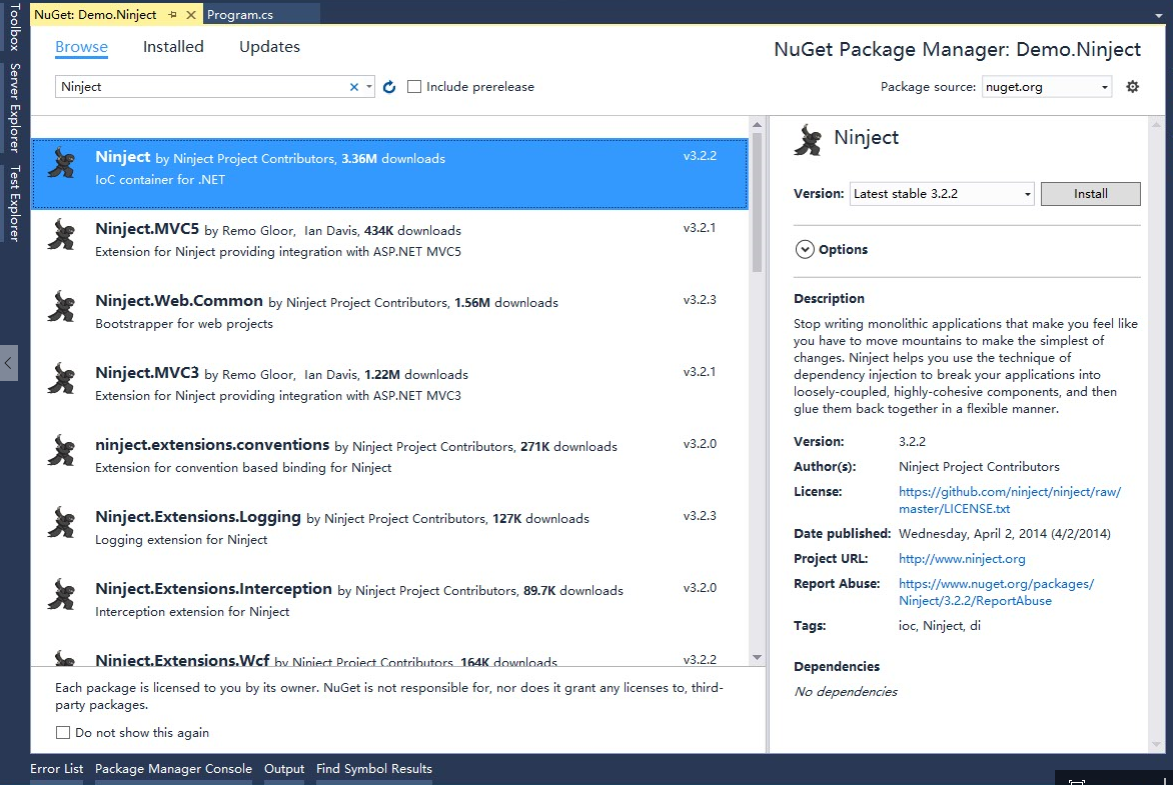The width and height of the screenshot is (1173, 785).
Task: Select the Ninject.Extensions.Interception package title
Action: pyautogui.click(x=213, y=589)
